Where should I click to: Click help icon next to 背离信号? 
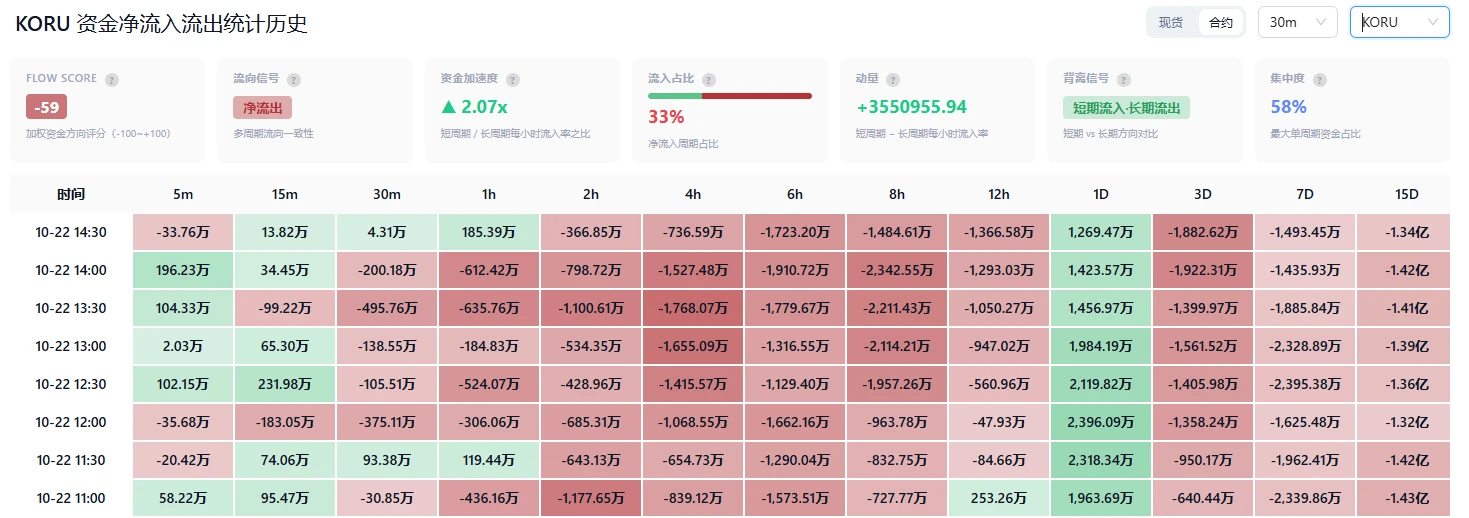tap(1124, 79)
